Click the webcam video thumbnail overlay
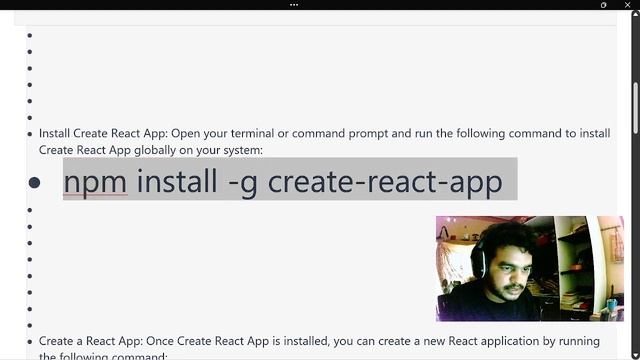This screenshot has width=640, height=360. tap(530, 269)
